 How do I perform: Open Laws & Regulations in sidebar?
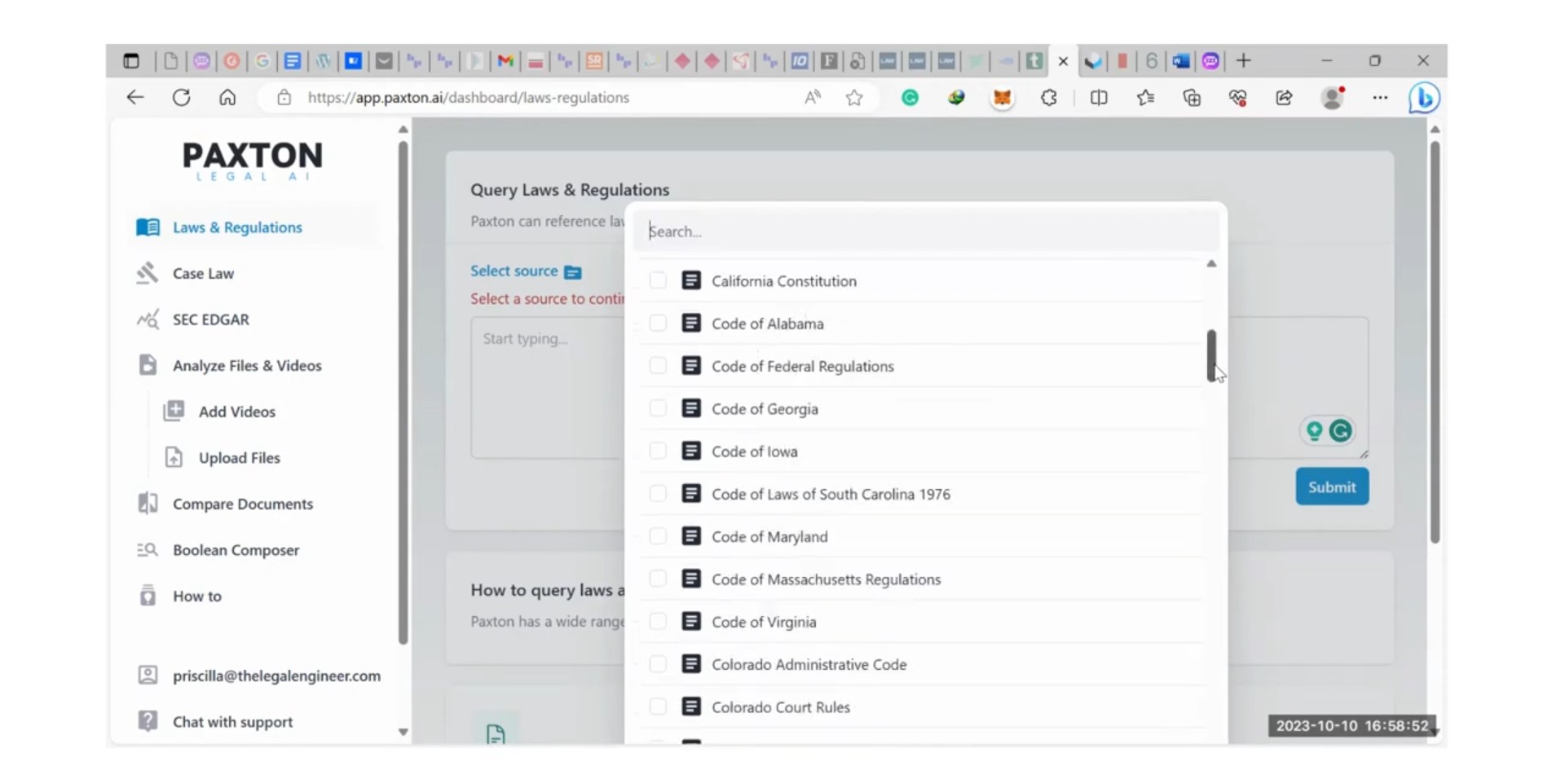[237, 227]
